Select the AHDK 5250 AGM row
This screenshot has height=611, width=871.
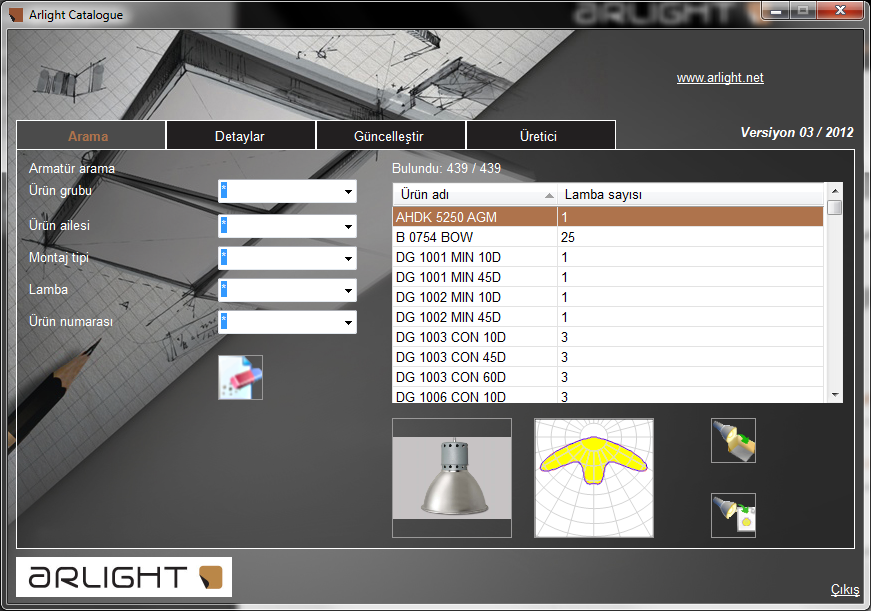[x=608, y=217]
